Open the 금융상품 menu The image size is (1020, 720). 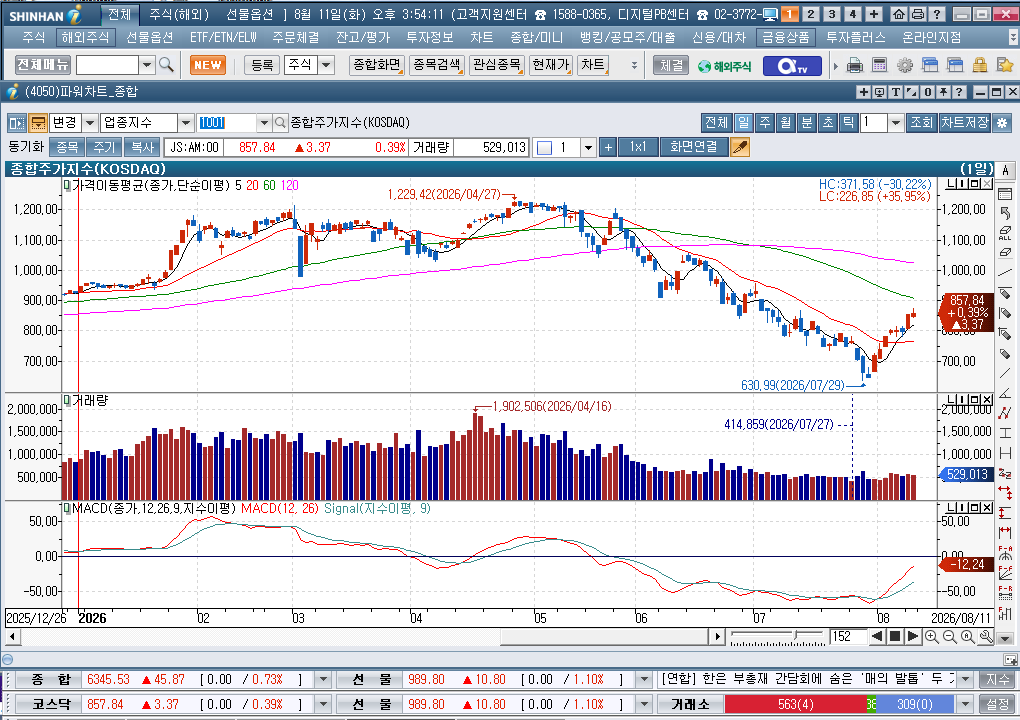(786, 38)
